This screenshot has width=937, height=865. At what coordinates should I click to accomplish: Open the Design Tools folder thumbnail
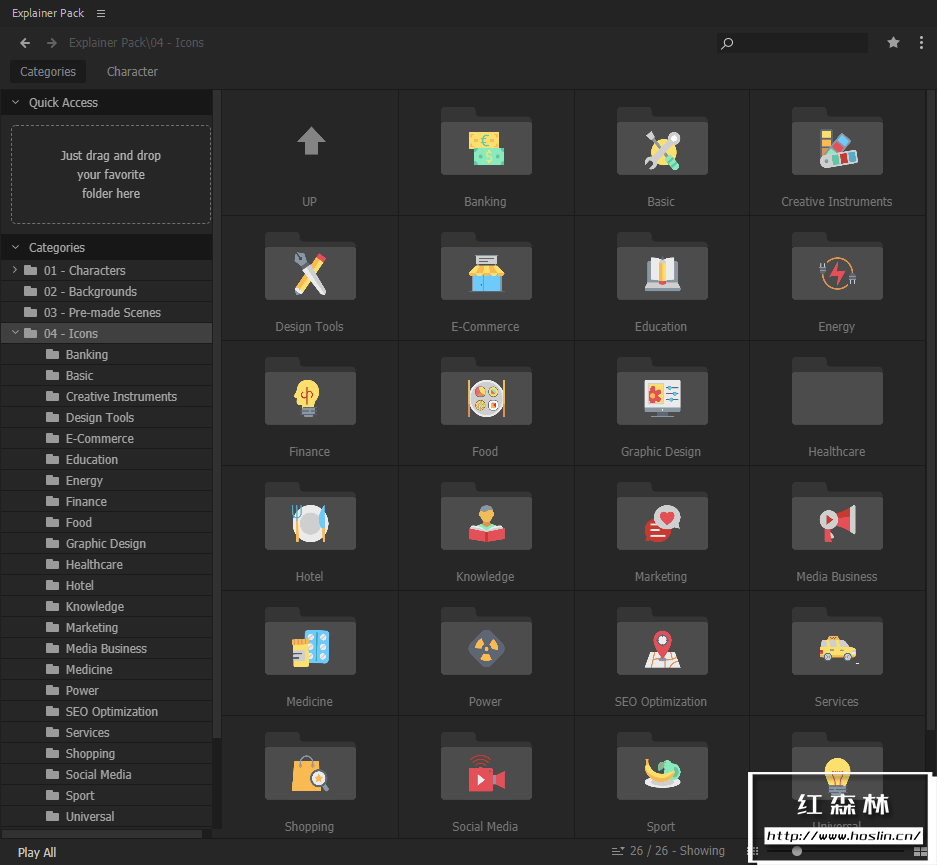[310, 266]
